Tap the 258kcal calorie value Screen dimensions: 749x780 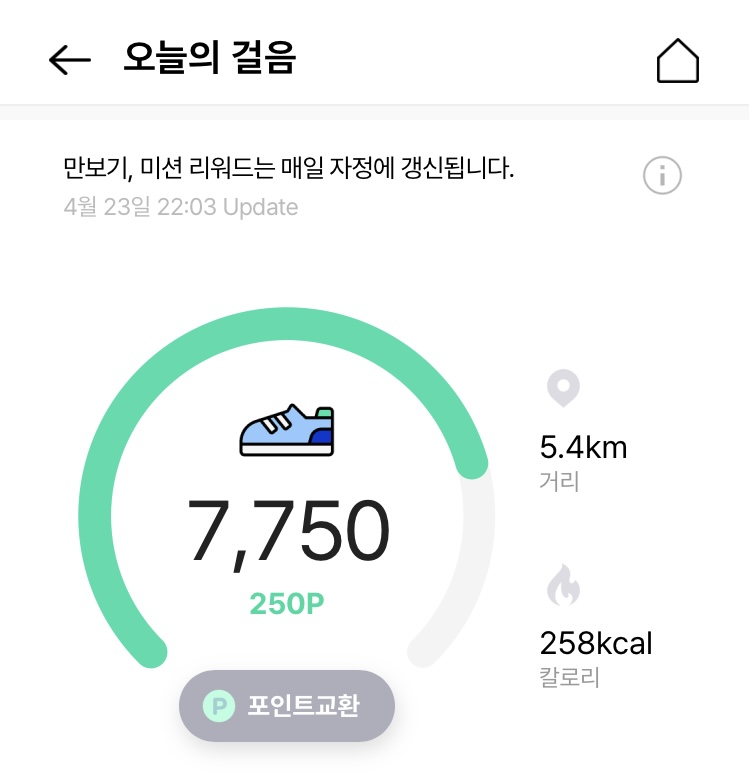tap(596, 641)
